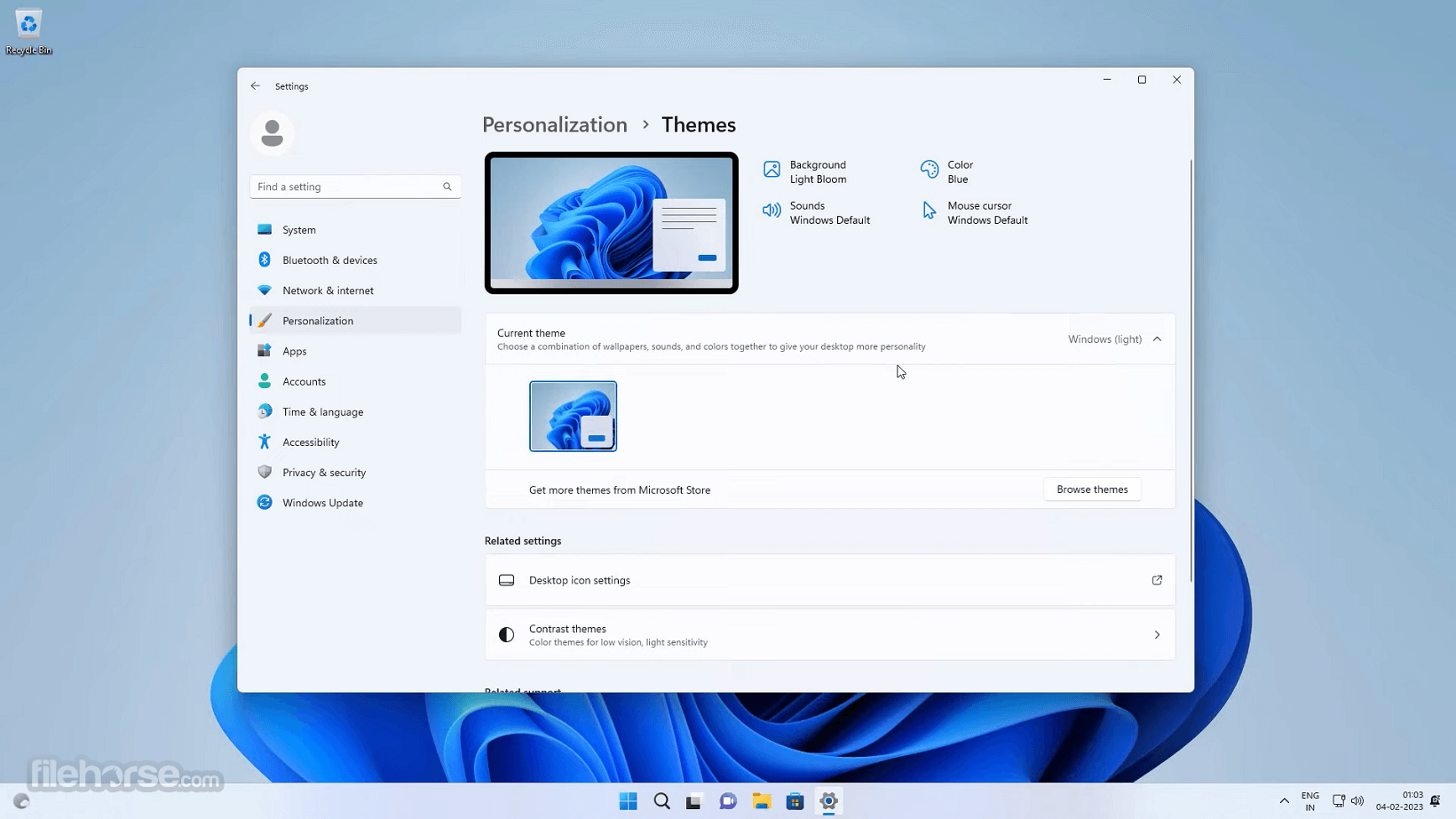The width and height of the screenshot is (1456, 819).
Task: Open the System settings category
Action: [x=299, y=230]
